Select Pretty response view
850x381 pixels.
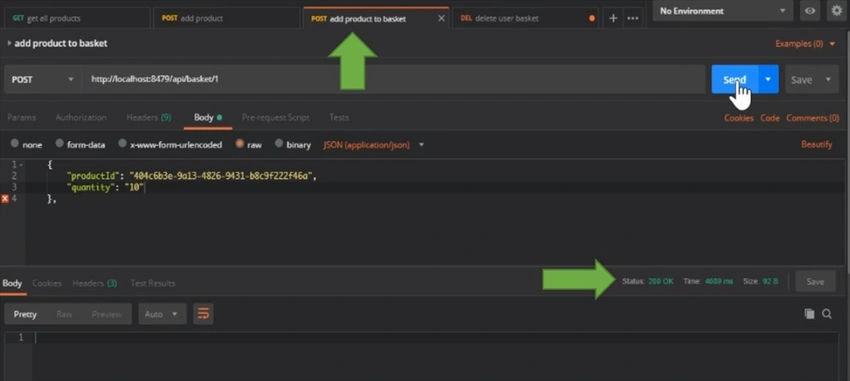(25, 314)
